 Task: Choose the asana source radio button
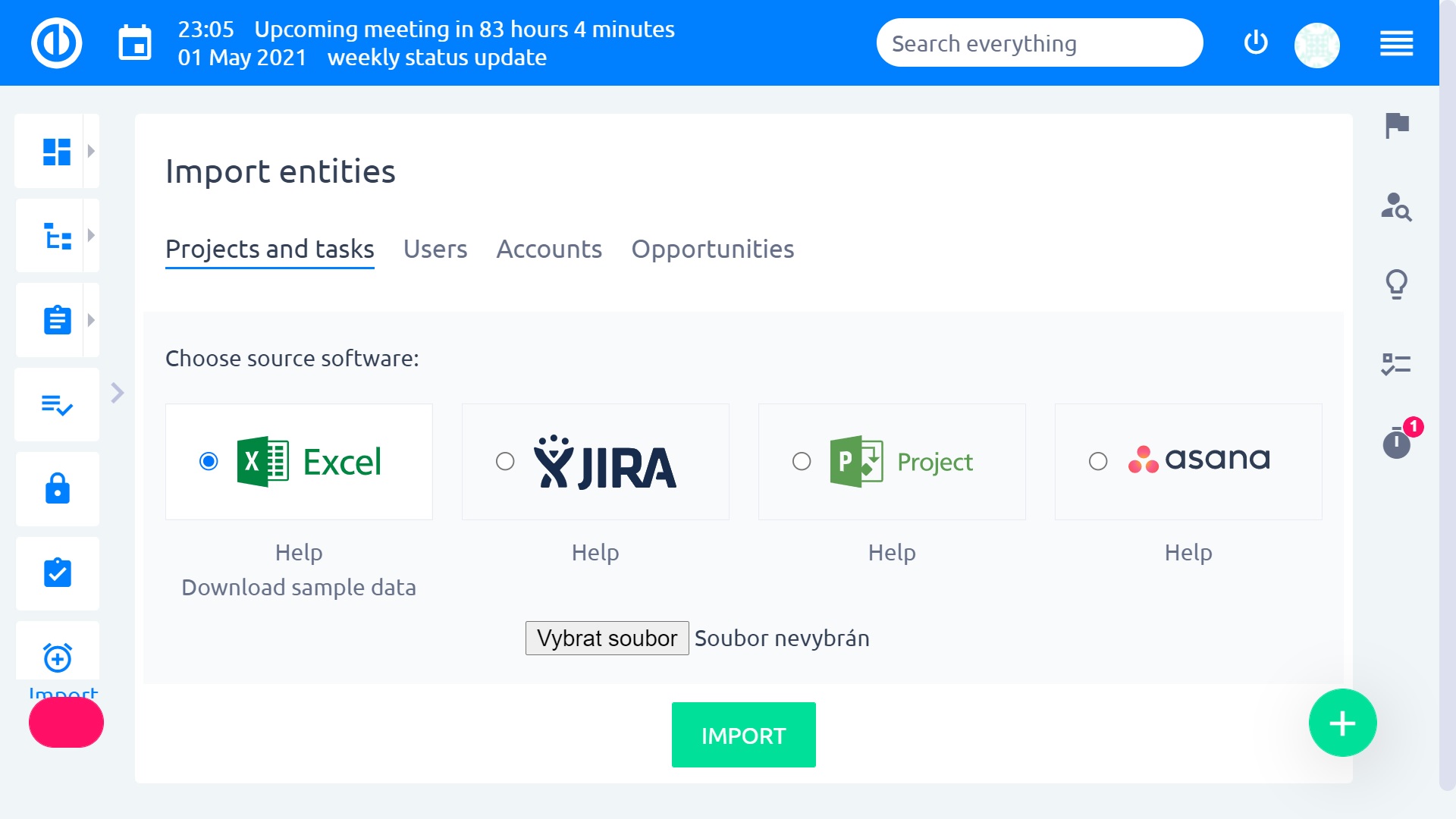tap(1098, 461)
